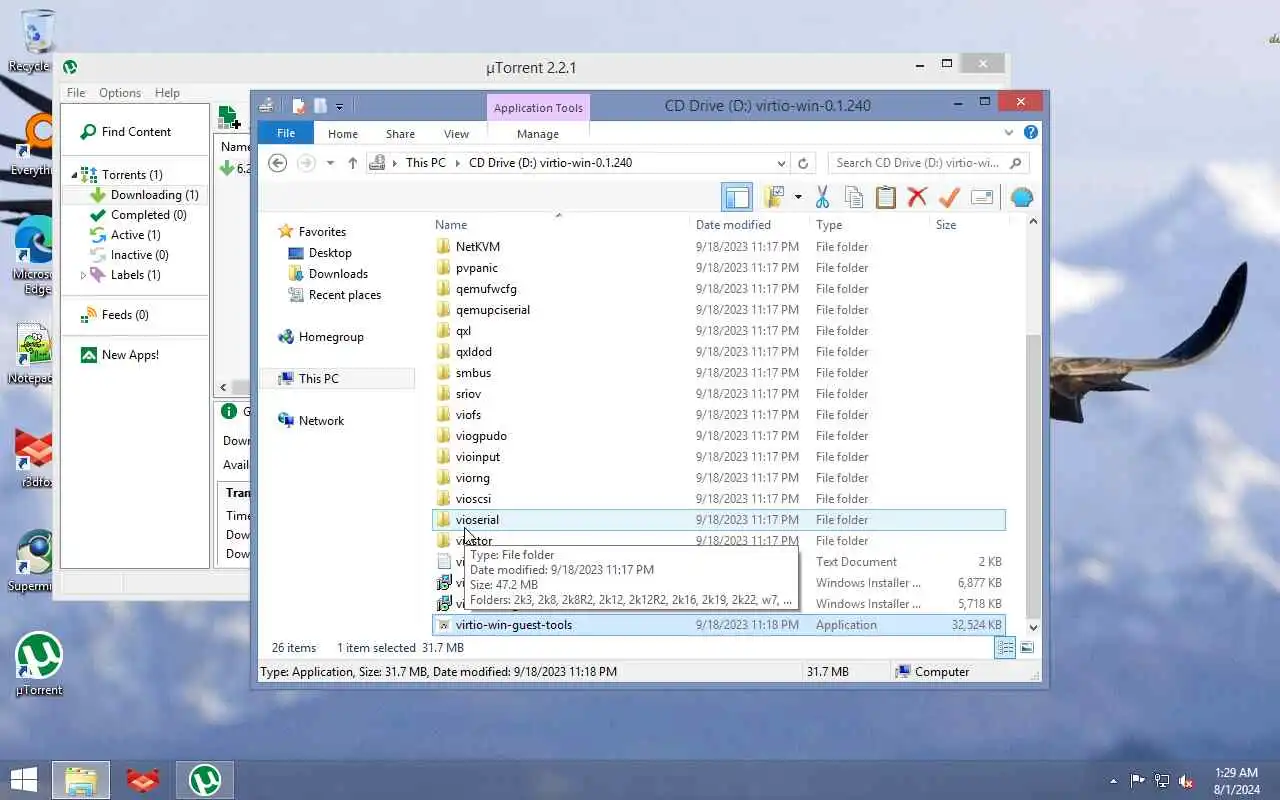Click the red cube taskbar icon
The image size is (1280, 800).
click(x=143, y=780)
